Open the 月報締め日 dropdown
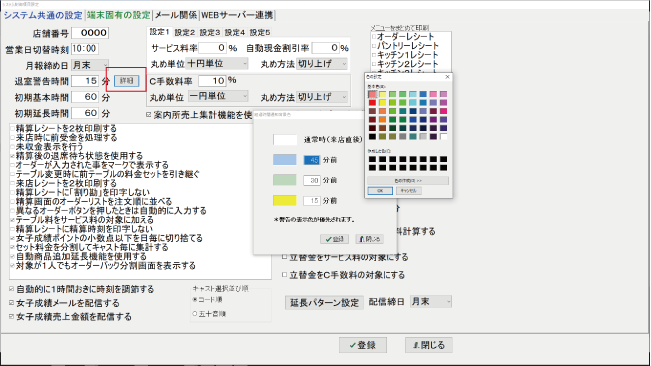This screenshot has width=651, height=366. tap(90, 65)
